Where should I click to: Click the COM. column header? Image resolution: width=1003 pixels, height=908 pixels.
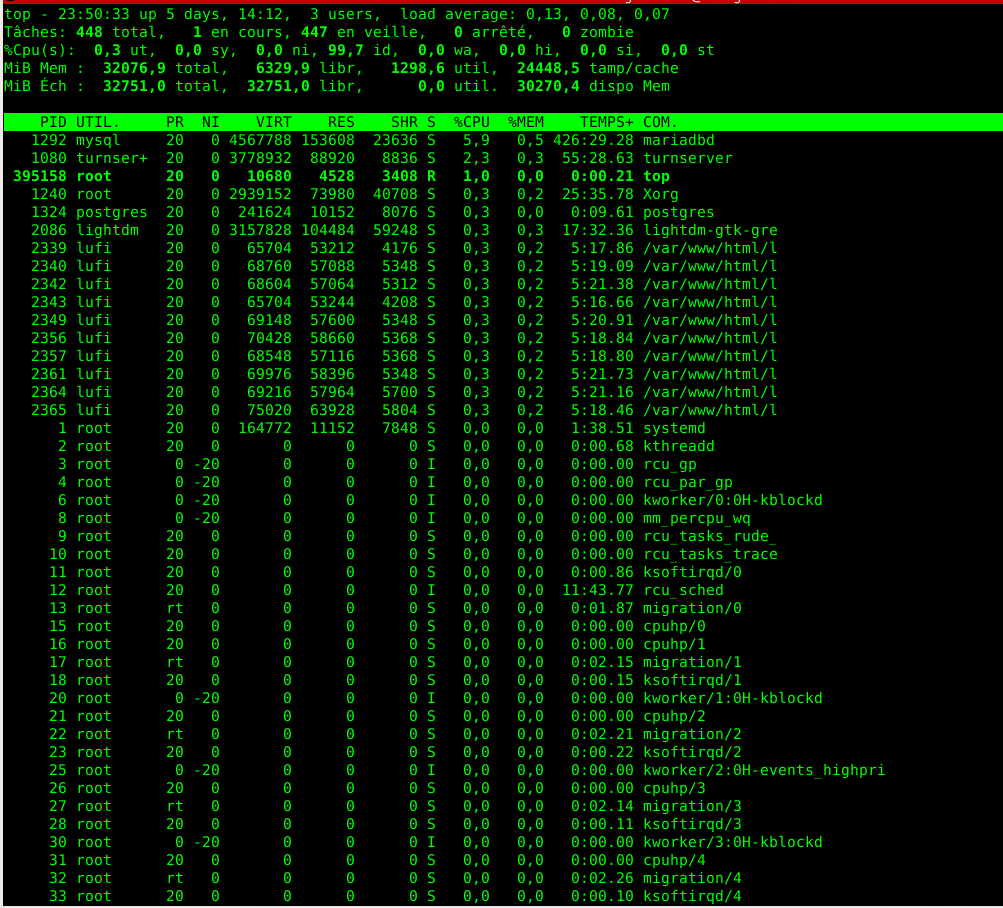[x=660, y=122]
